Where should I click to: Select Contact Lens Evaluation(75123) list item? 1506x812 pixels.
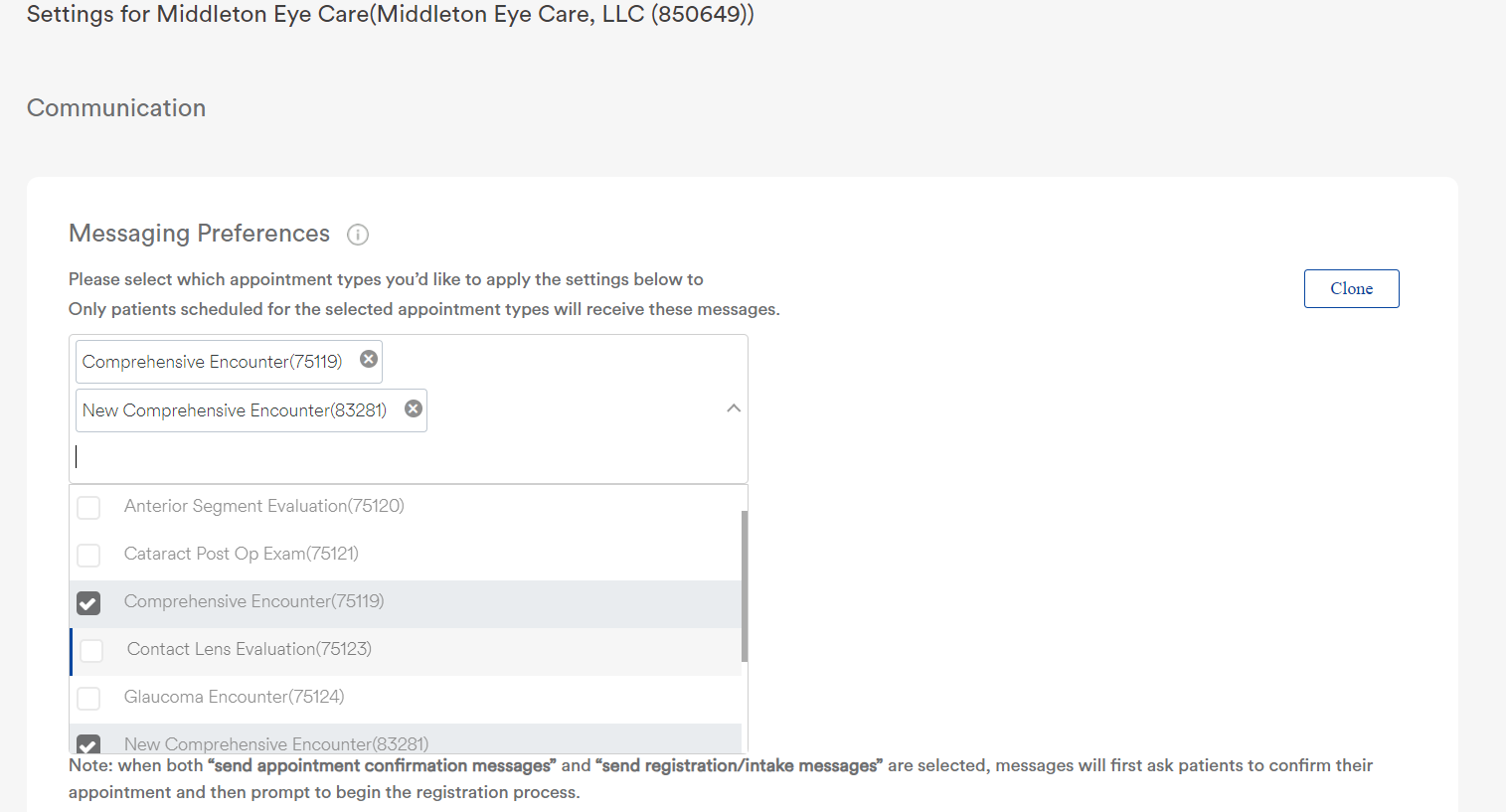click(249, 649)
